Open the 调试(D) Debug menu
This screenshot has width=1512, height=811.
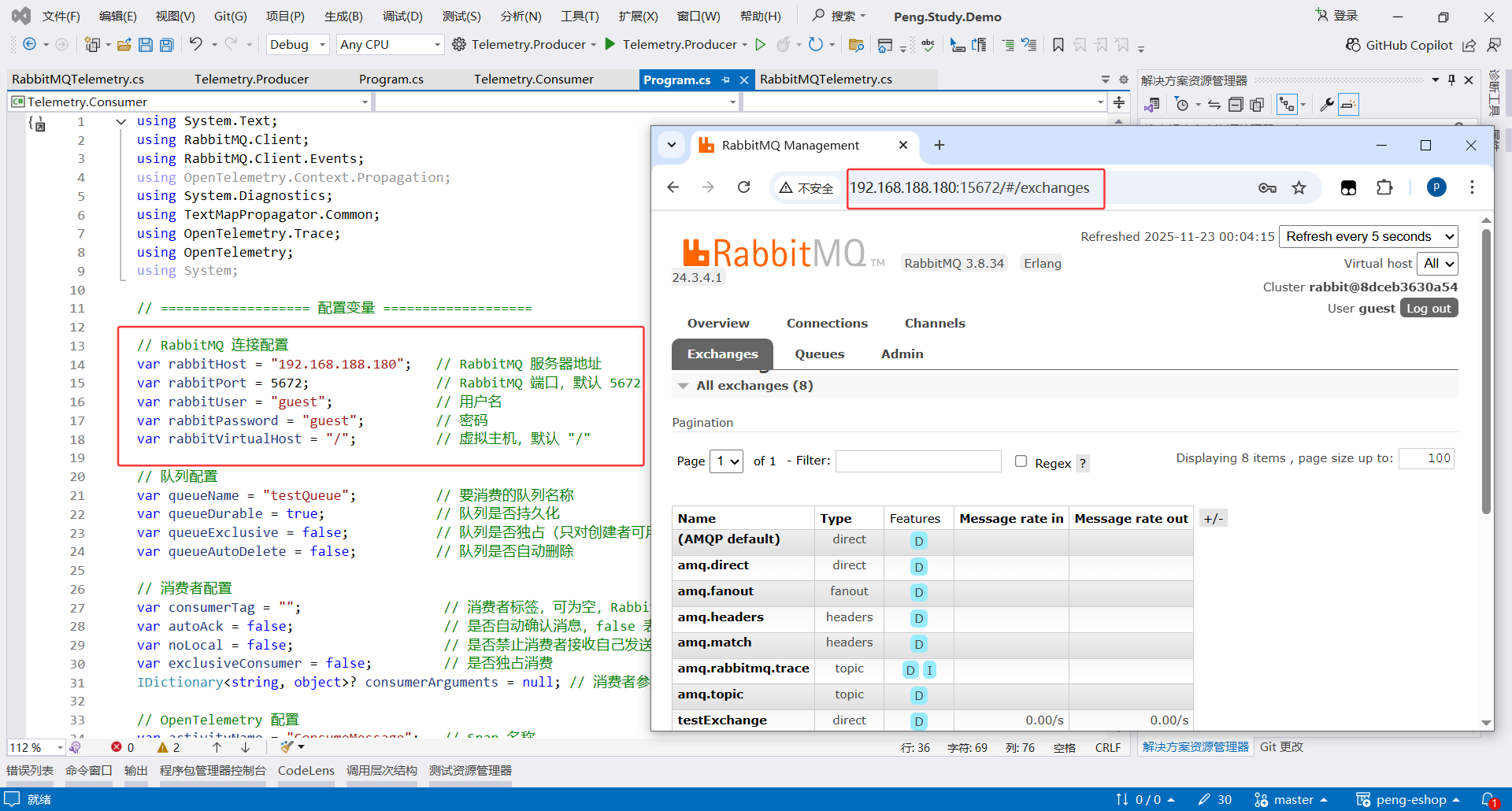click(x=402, y=17)
